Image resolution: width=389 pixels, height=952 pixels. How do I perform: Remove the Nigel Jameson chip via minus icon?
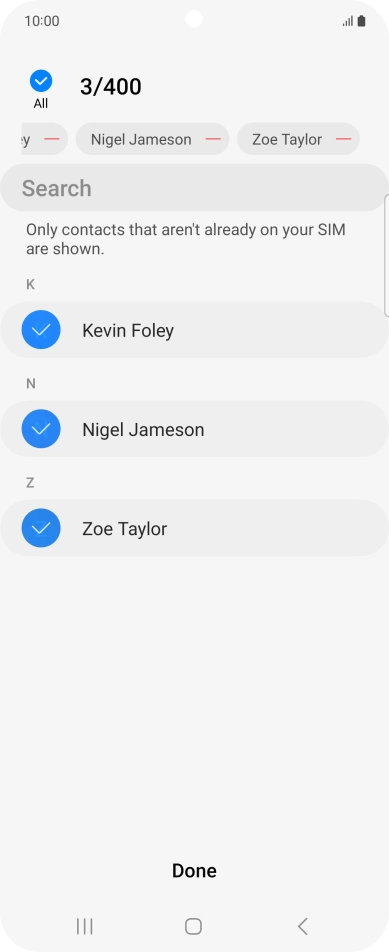tap(213, 139)
